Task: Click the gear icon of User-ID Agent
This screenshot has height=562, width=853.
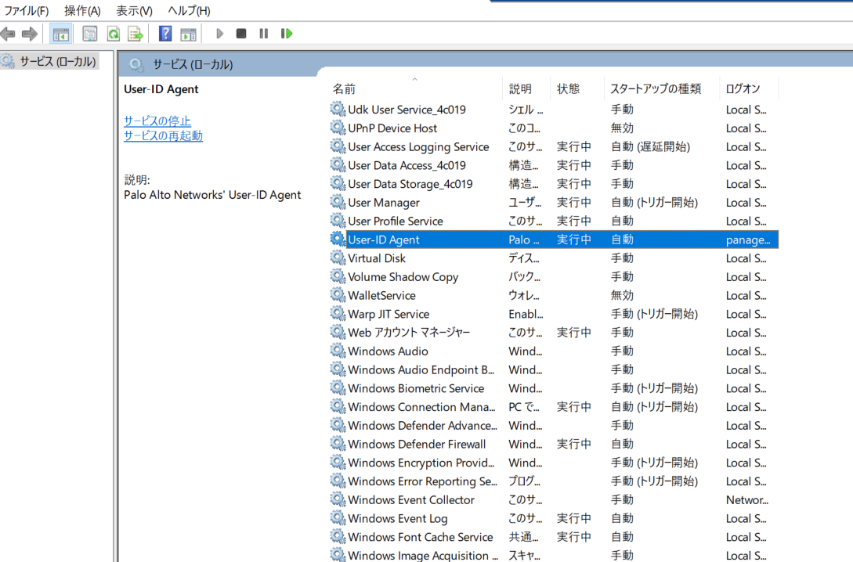Action: (x=338, y=239)
